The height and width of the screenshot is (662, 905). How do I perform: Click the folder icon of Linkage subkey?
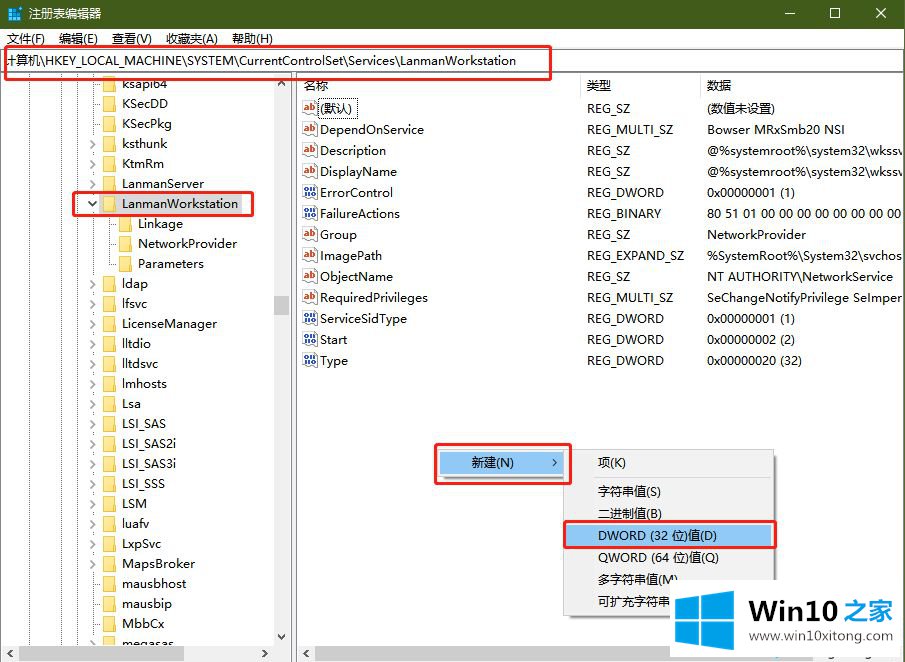125,223
